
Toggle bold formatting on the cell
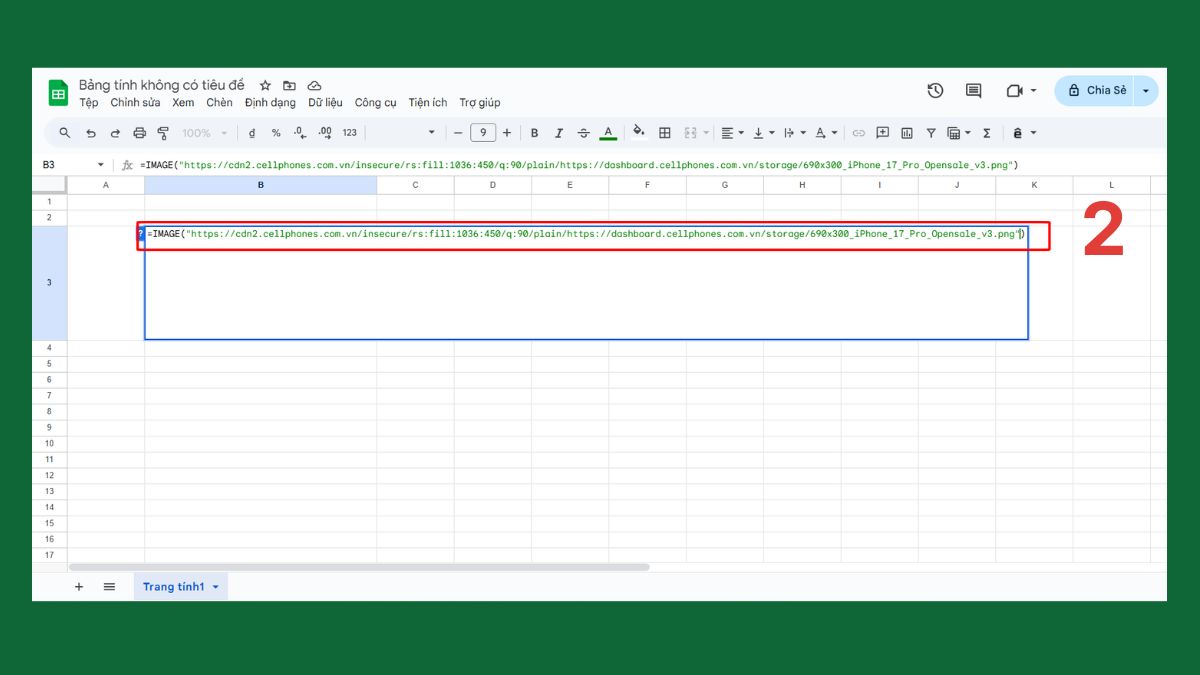pos(535,132)
